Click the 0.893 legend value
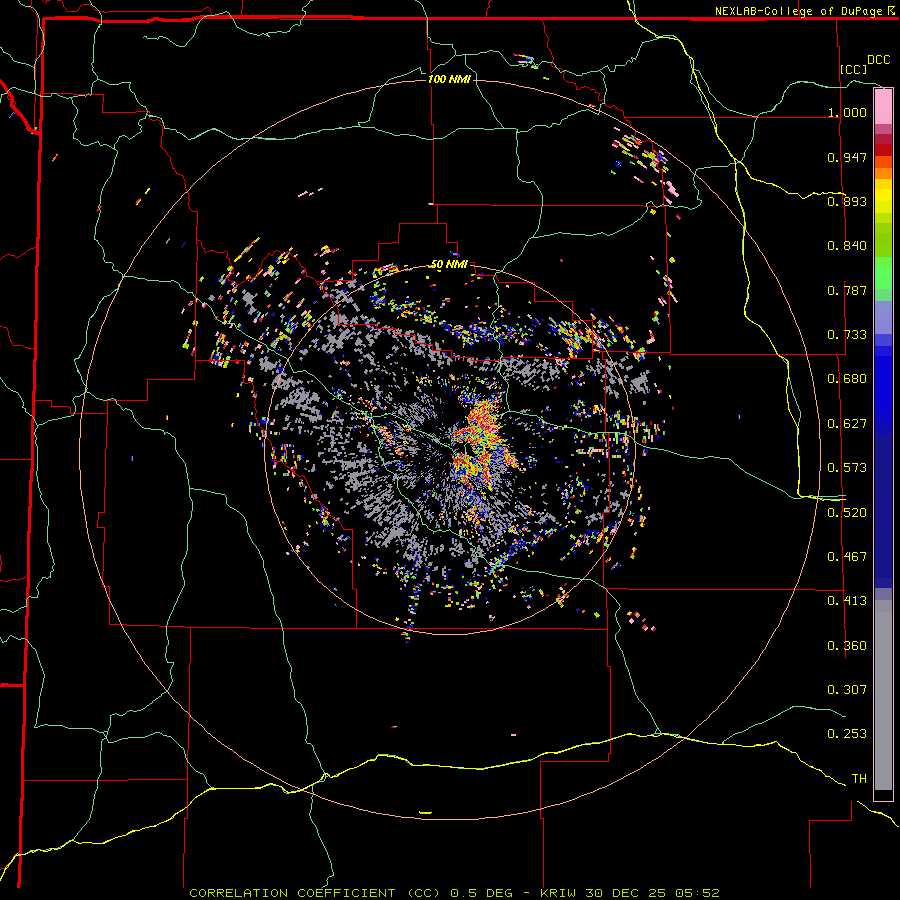 pos(847,201)
